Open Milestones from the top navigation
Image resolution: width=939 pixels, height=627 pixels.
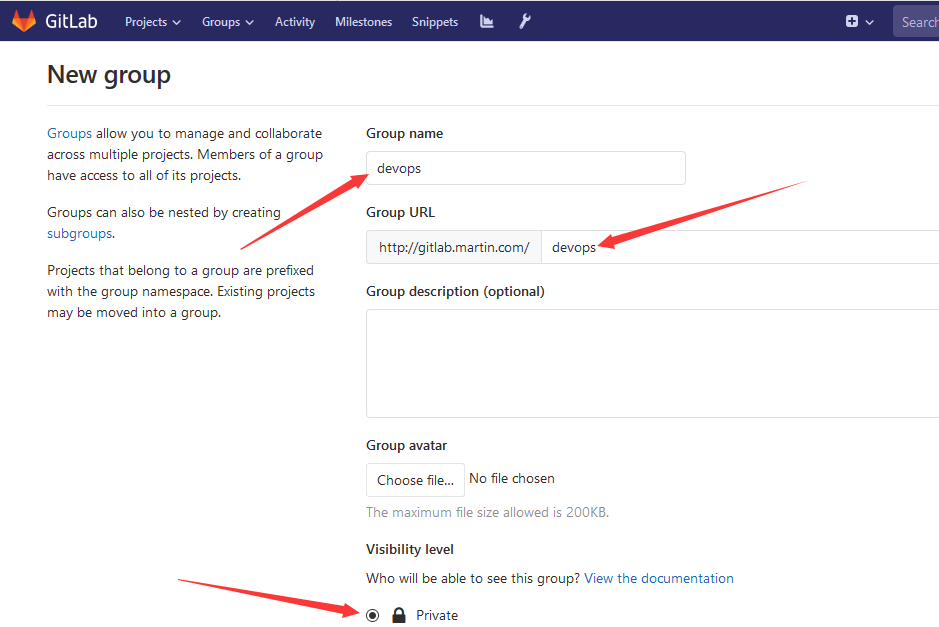[x=363, y=22]
